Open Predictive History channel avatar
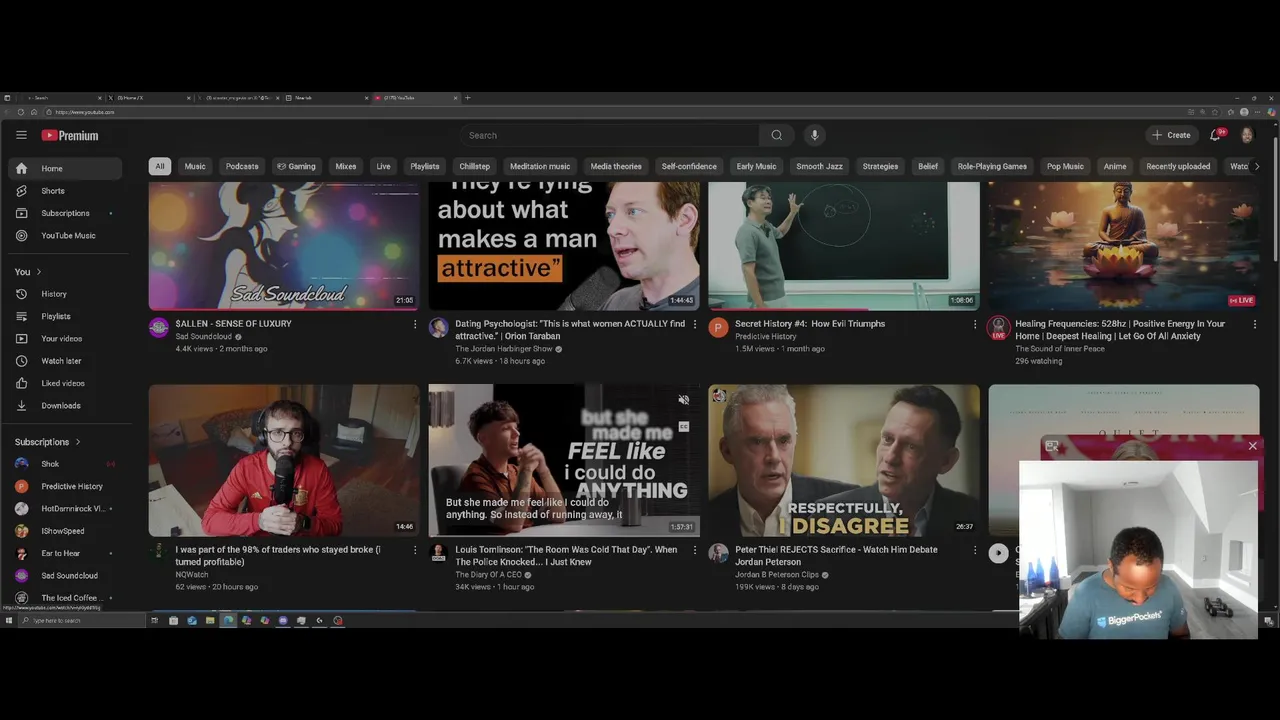The image size is (1280, 720). point(718,328)
